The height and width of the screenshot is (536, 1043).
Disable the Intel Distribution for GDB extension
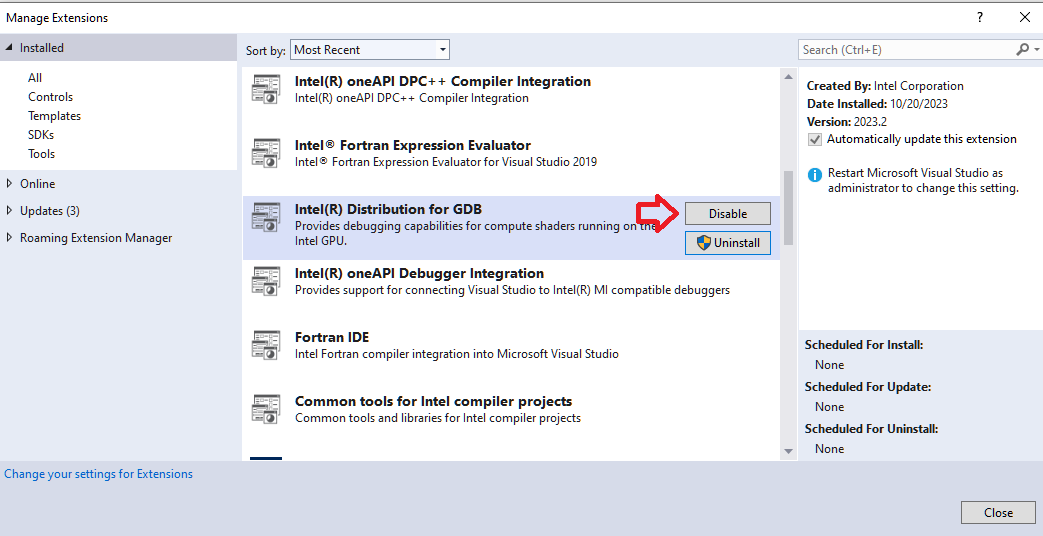coord(728,214)
